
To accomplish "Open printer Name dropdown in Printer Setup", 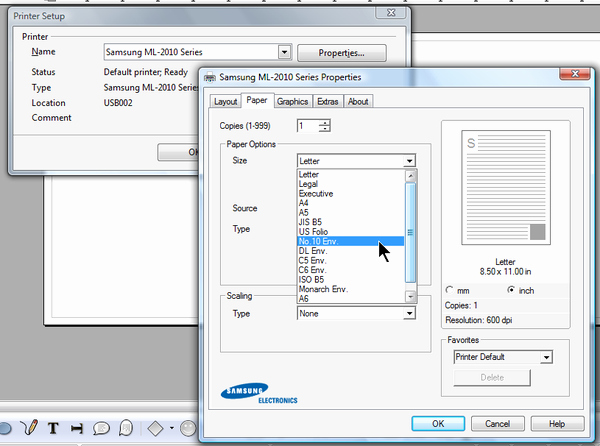I will (284, 52).
